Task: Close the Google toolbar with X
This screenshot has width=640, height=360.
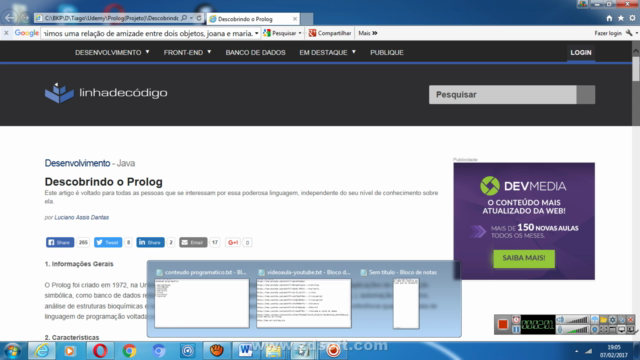Action: pos(6,33)
